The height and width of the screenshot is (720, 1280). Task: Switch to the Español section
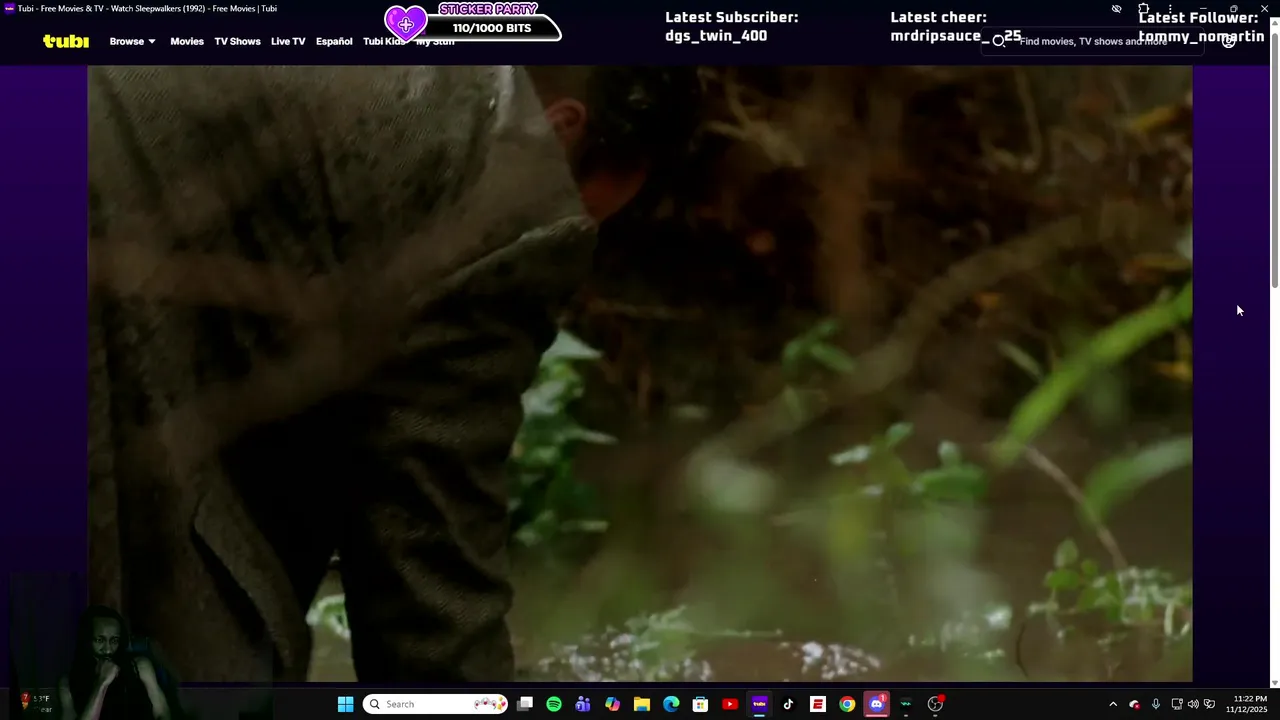pos(334,41)
